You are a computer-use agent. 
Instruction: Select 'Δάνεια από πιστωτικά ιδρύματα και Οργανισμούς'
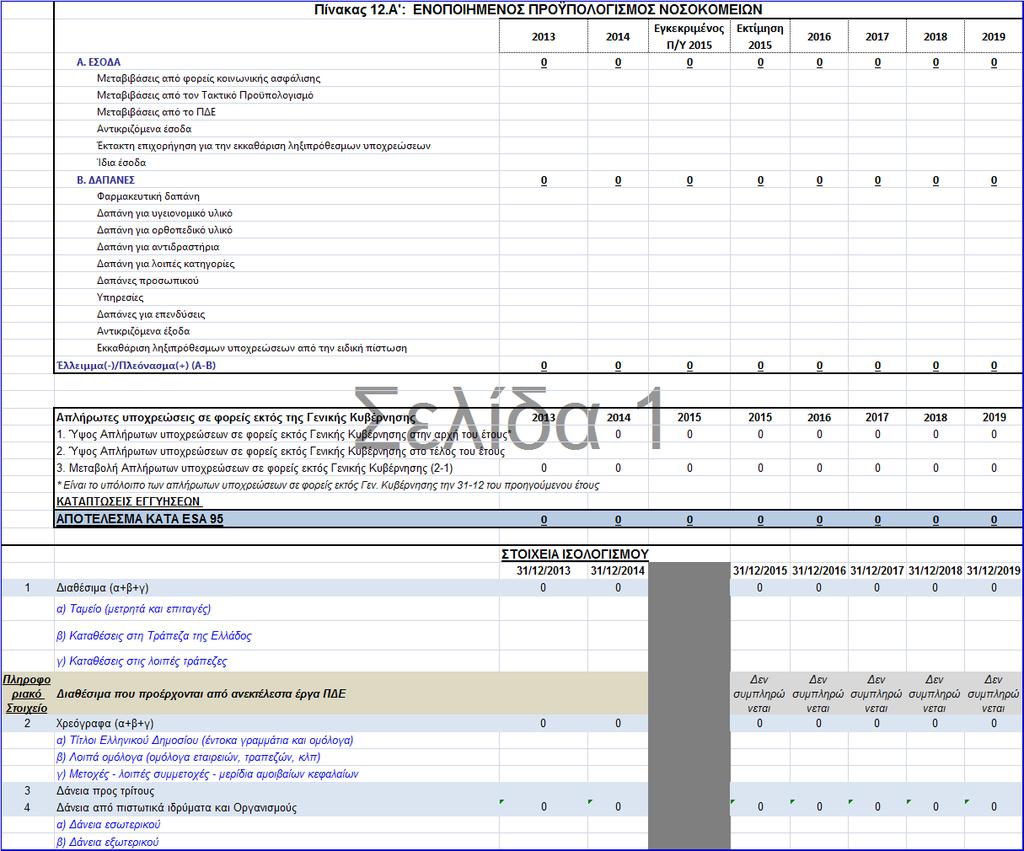pyautogui.click(x=176, y=808)
